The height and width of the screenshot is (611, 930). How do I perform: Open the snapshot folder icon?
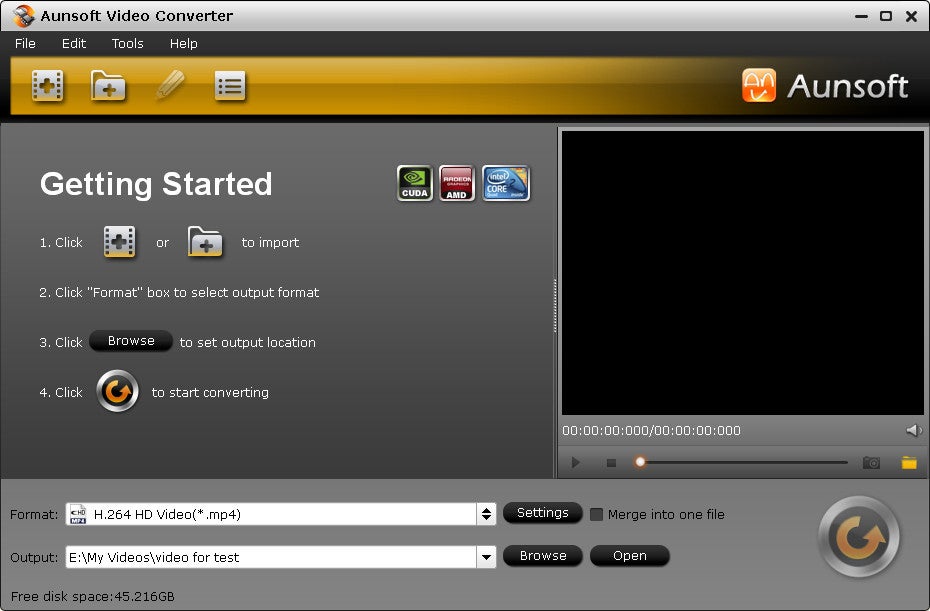pyautogui.click(x=909, y=463)
